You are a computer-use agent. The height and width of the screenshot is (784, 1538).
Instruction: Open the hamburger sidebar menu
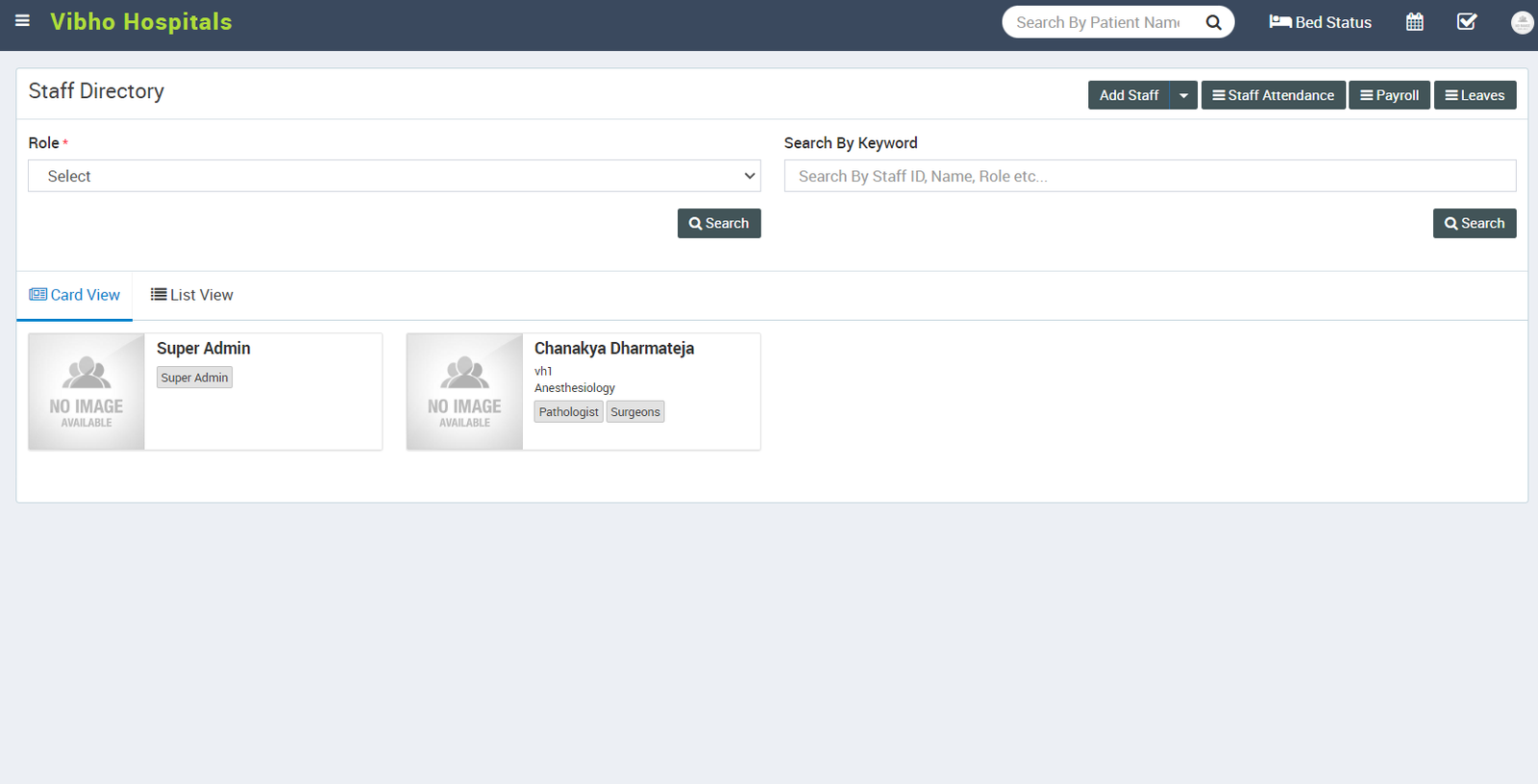pos(22,21)
